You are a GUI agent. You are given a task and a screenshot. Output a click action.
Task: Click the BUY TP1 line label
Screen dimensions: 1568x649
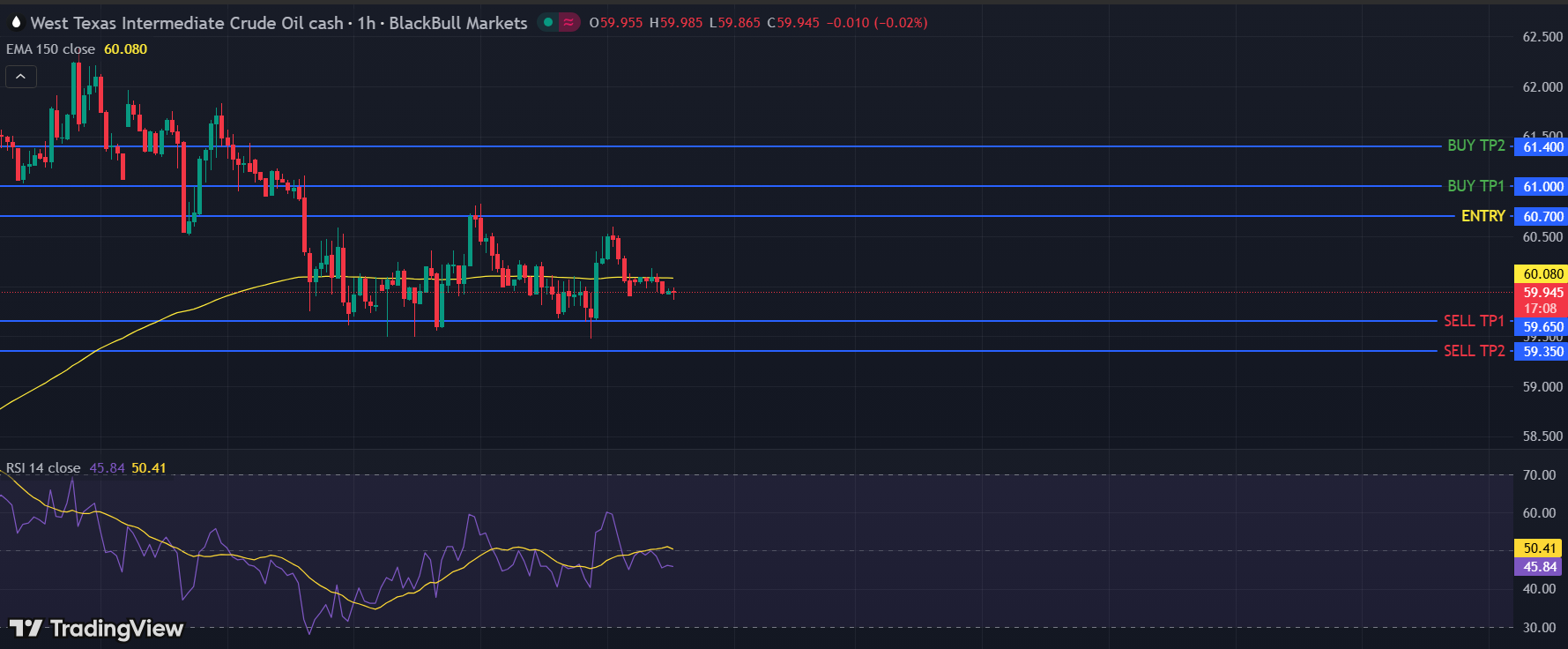coord(1475,186)
